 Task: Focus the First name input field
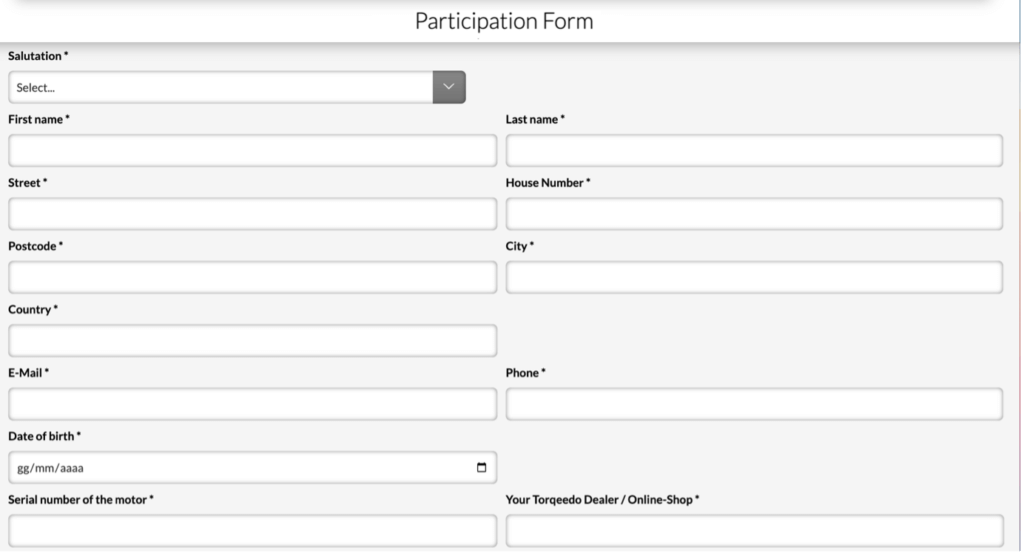point(253,150)
